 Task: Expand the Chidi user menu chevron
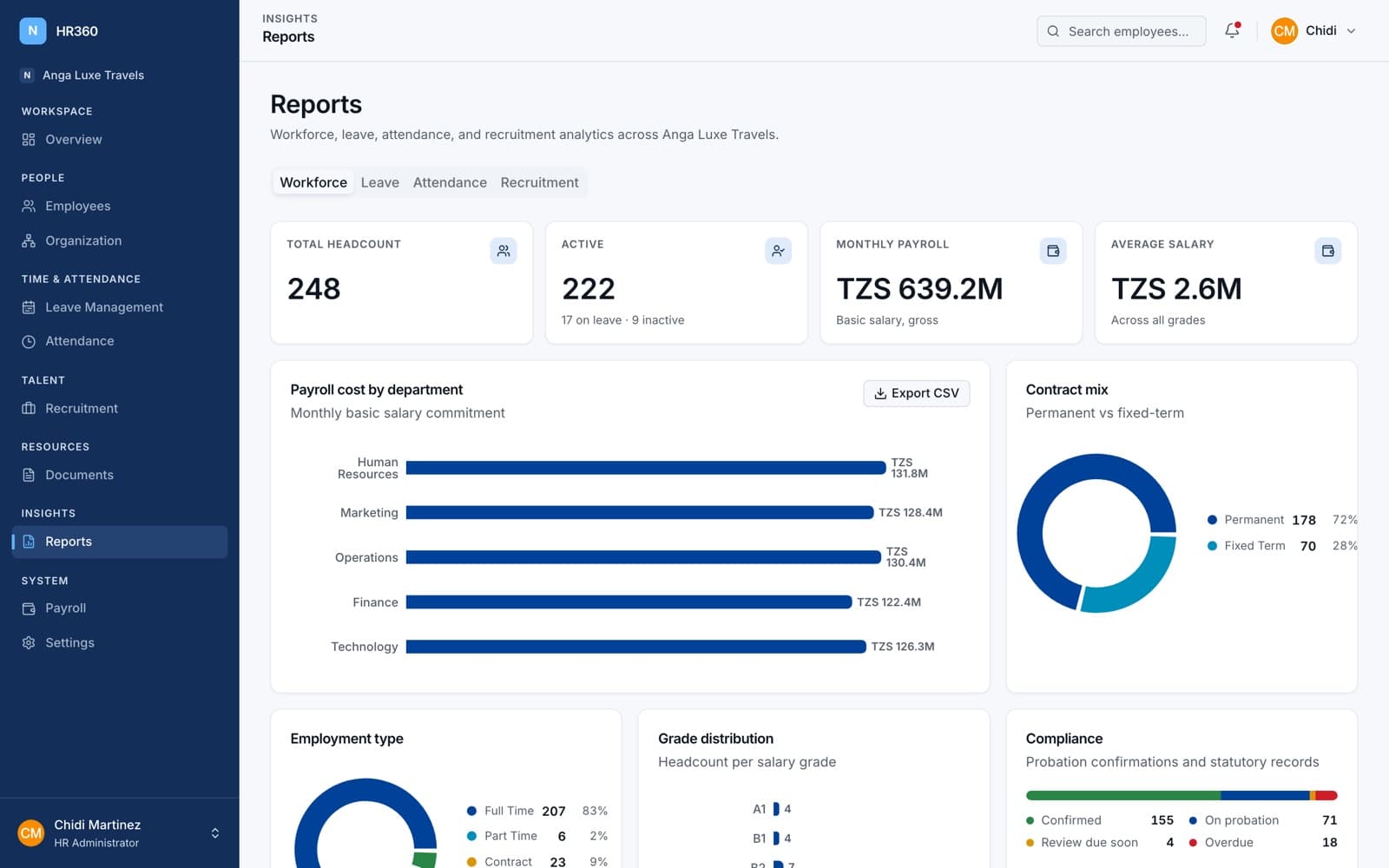pyautogui.click(x=1351, y=31)
